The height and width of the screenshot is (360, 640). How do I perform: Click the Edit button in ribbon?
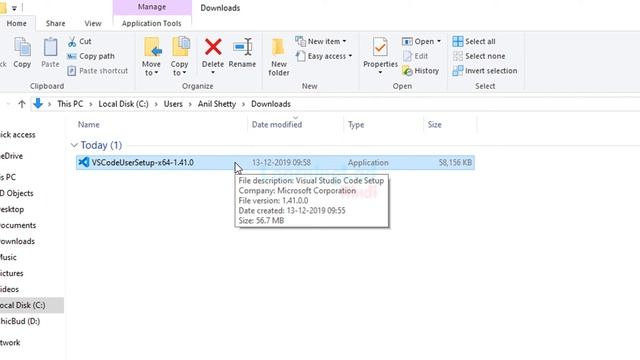tap(415, 56)
